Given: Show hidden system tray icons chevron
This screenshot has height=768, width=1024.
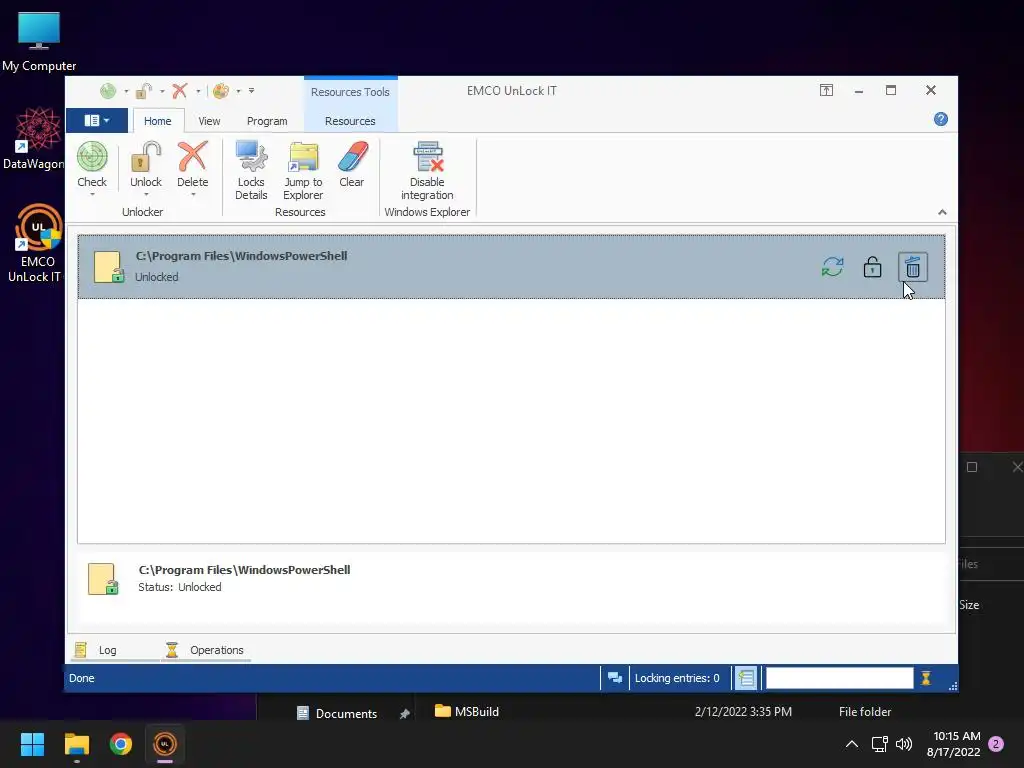Looking at the screenshot, I should tap(852, 744).
